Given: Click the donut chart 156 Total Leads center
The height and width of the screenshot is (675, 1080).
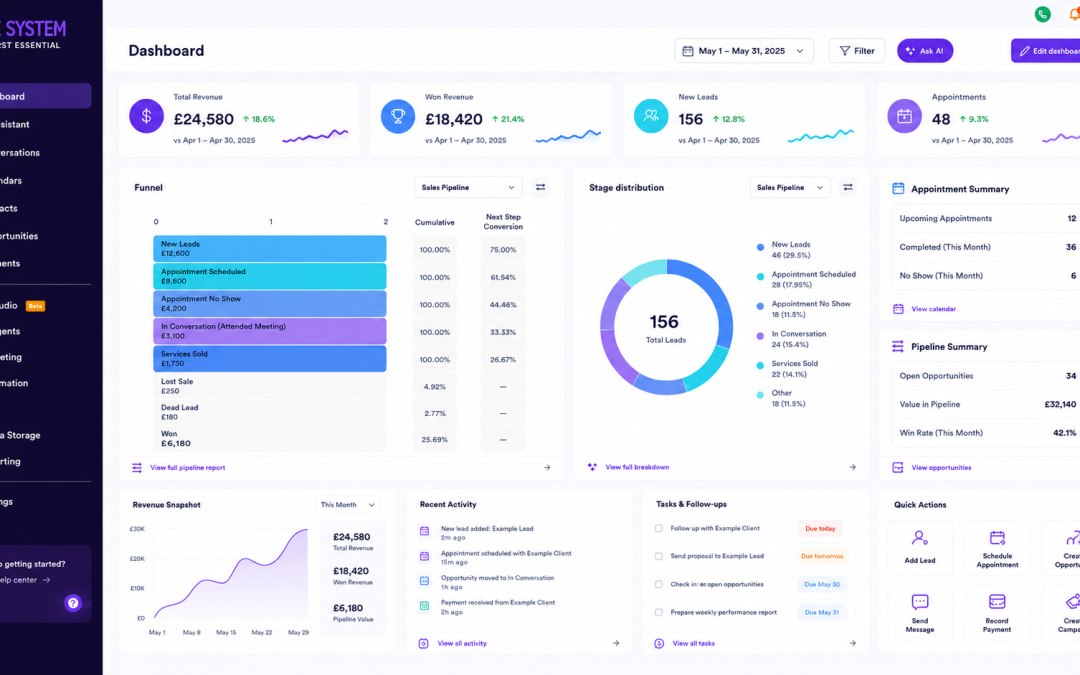Looking at the screenshot, I should pos(665,328).
